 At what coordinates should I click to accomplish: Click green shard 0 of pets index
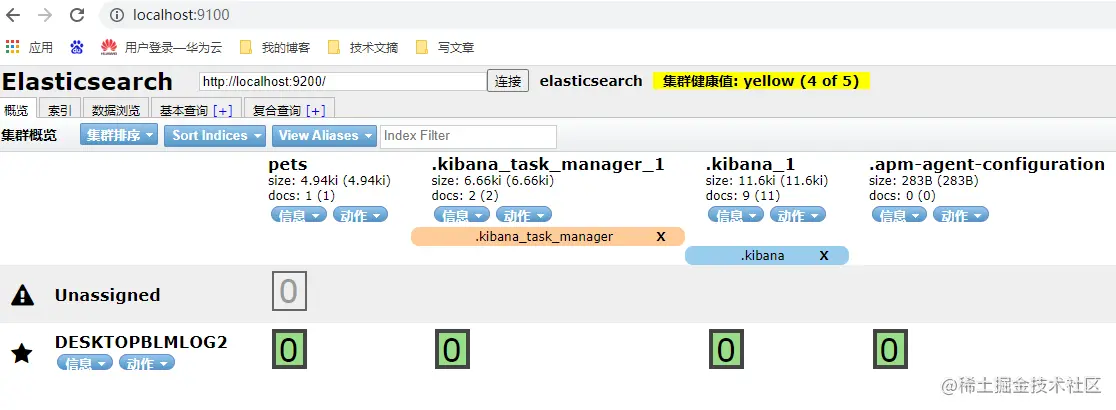tap(289, 349)
